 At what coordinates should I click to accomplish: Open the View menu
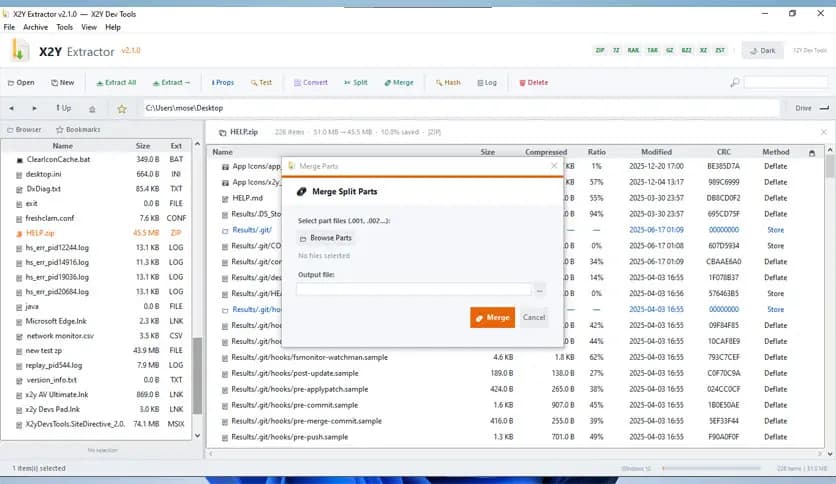coord(89,27)
